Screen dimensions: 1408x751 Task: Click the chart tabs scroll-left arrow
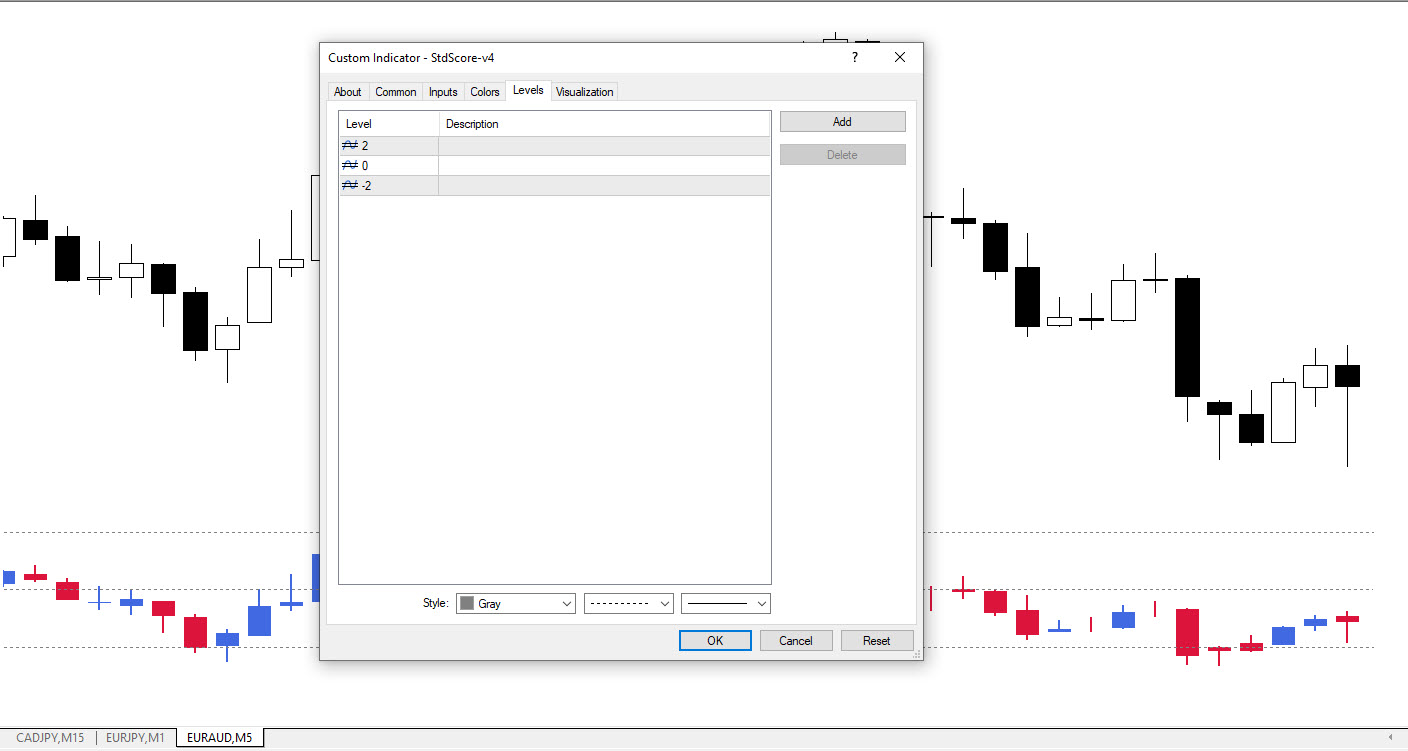pos(1391,738)
